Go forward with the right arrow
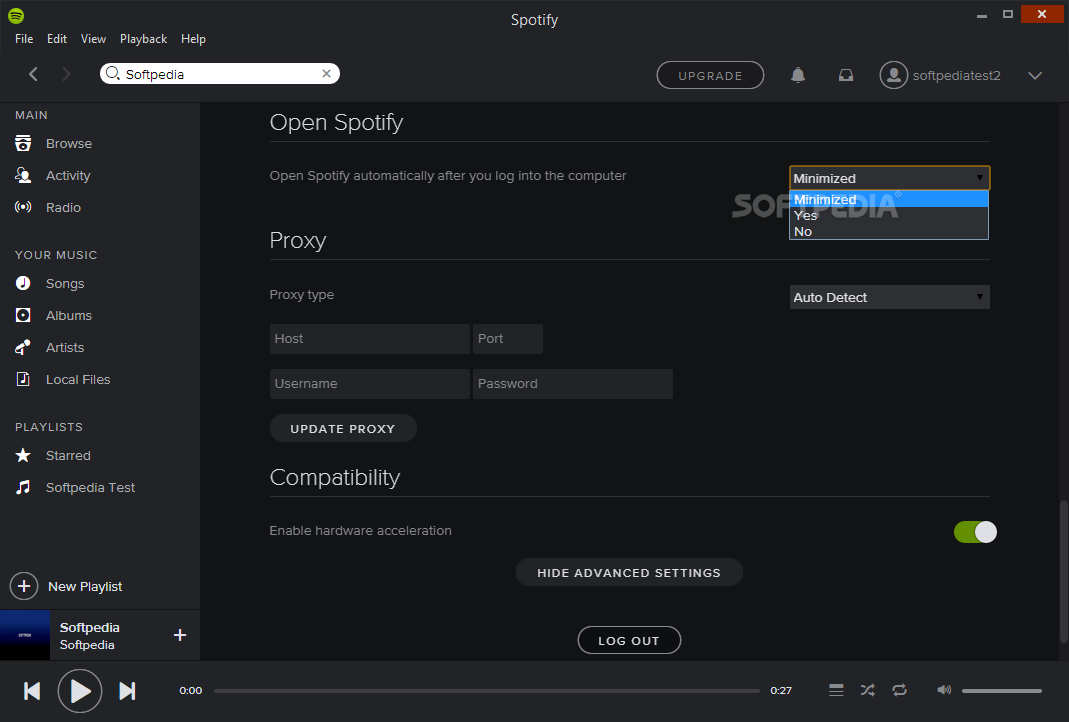The height and width of the screenshot is (722, 1069). click(x=66, y=74)
